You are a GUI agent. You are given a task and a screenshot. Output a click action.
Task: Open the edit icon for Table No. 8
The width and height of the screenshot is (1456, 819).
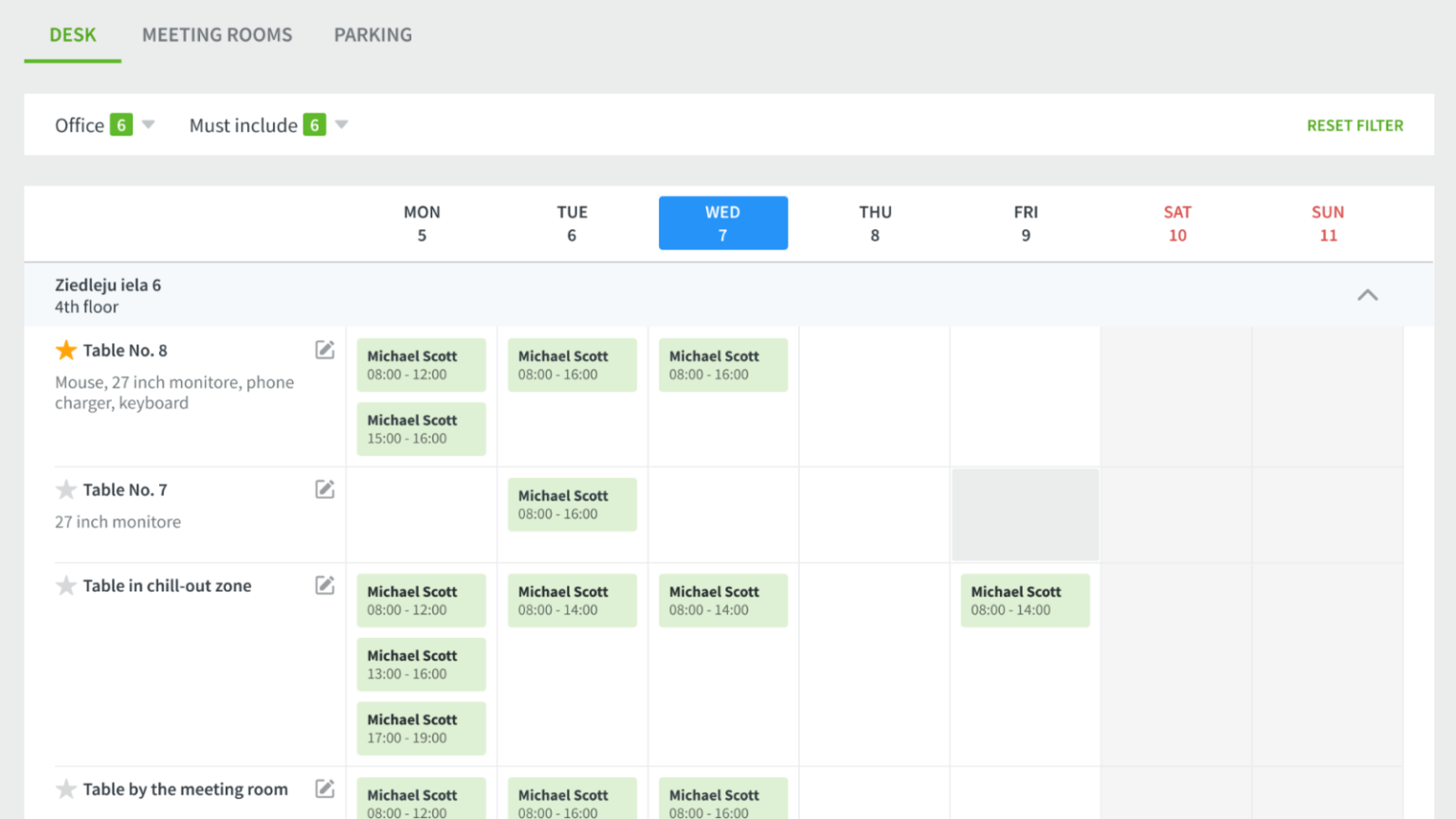[324, 349]
